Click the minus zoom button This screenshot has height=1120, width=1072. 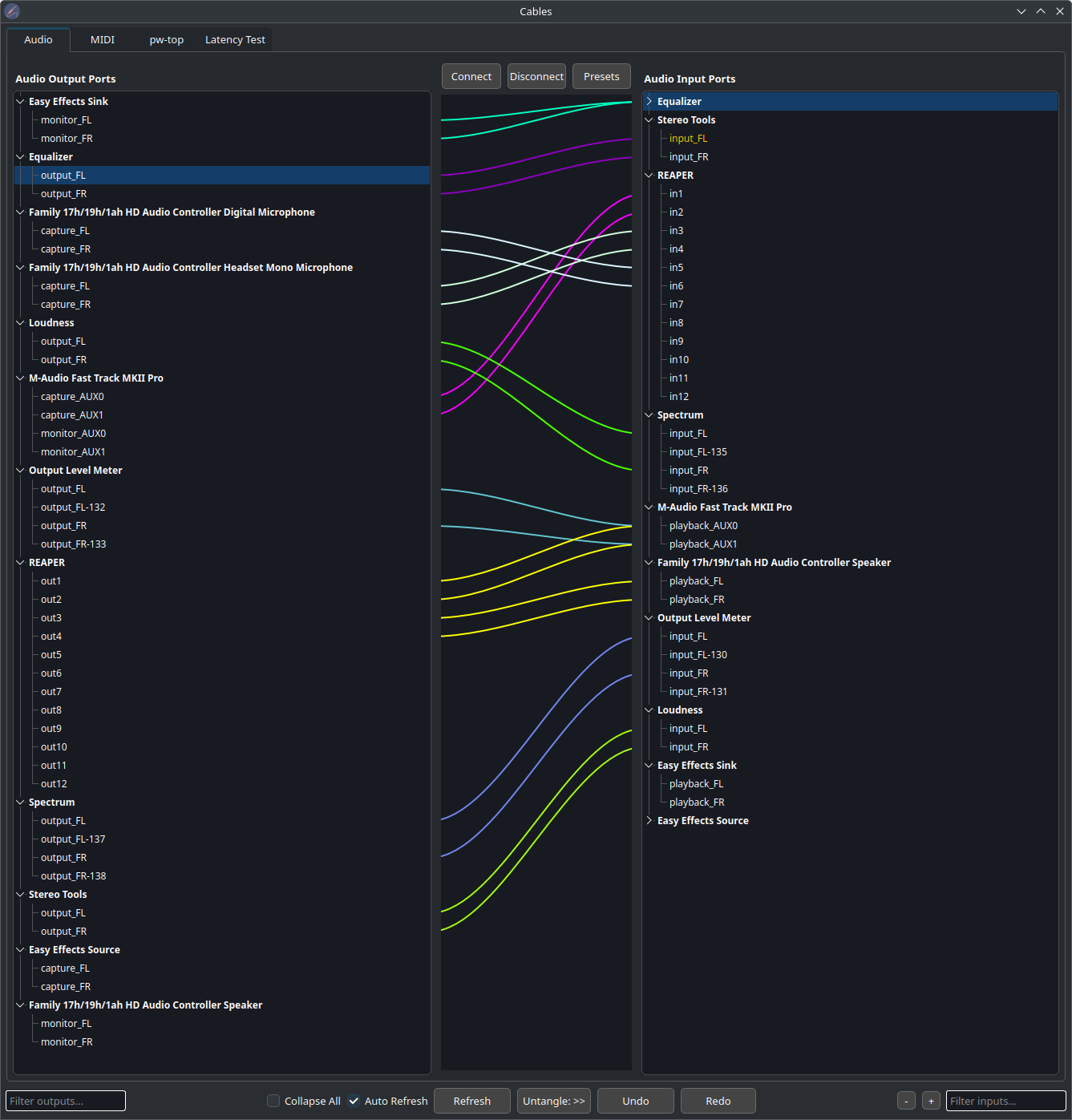(906, 1101)
